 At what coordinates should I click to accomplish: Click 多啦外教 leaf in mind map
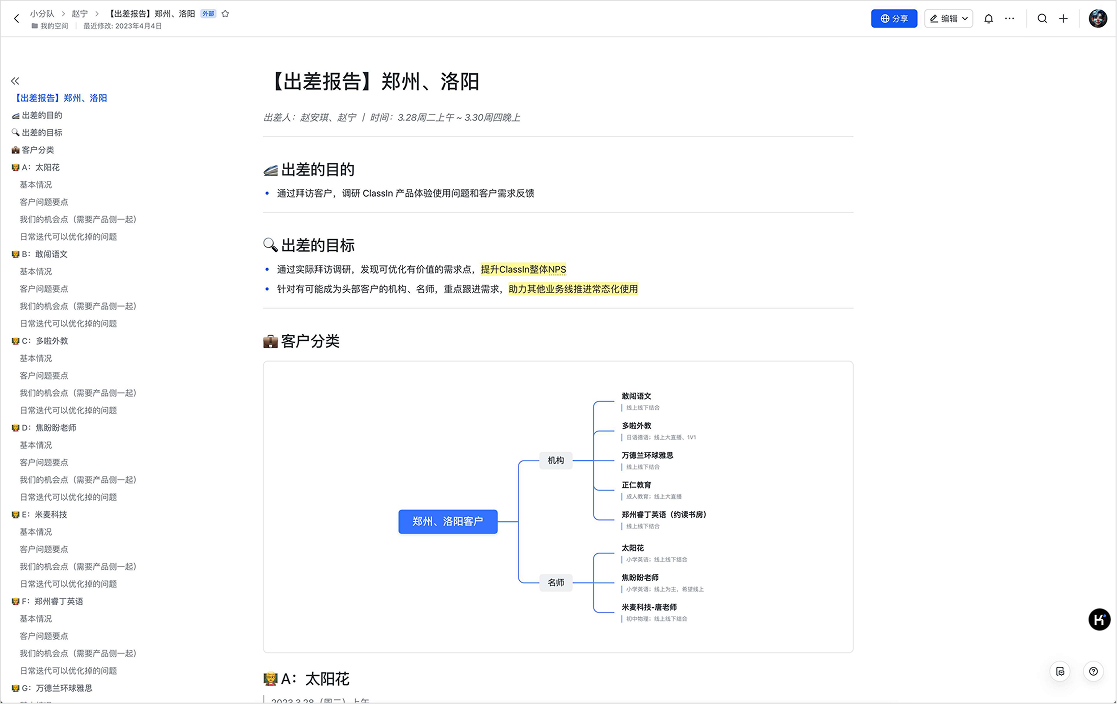pos(636,426)
